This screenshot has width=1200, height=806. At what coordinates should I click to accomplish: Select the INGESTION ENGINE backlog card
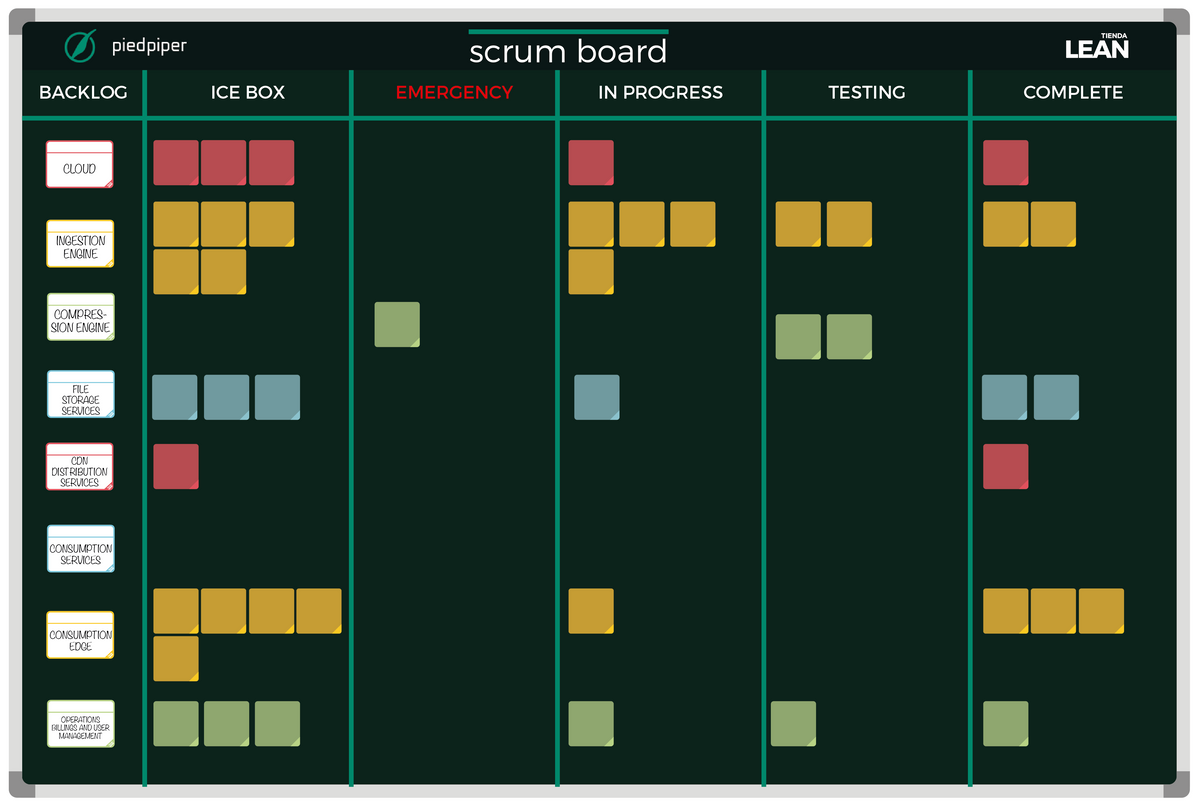tap(79, 243)
